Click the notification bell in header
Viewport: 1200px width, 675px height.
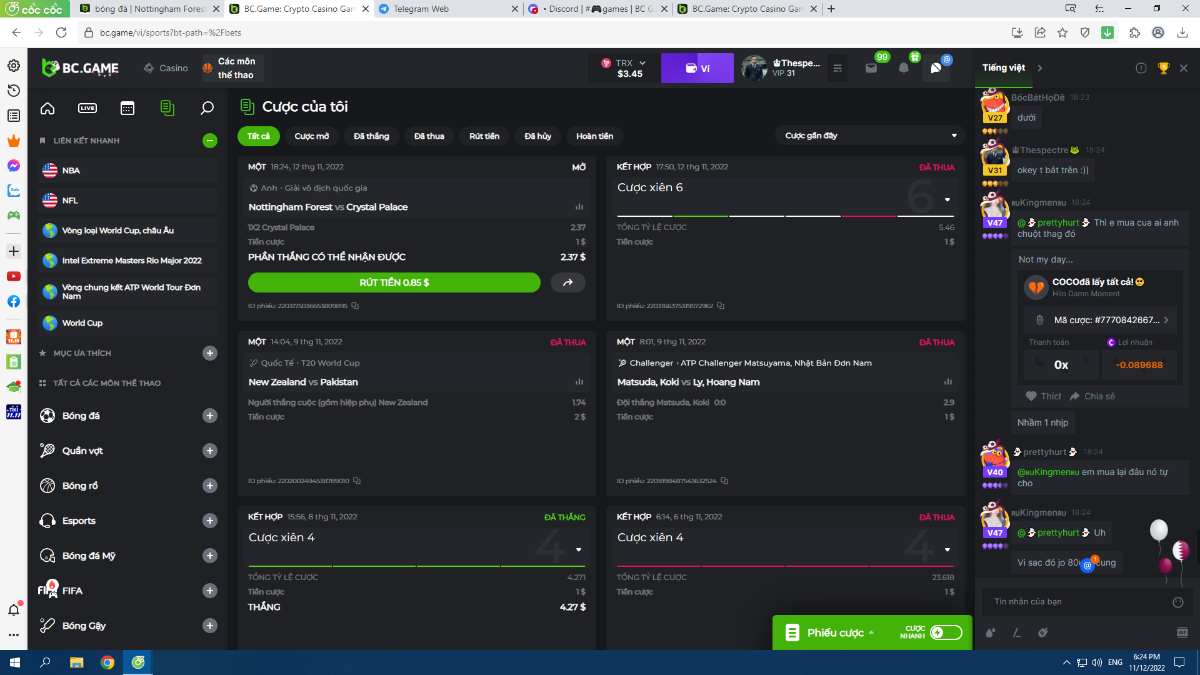903,68
